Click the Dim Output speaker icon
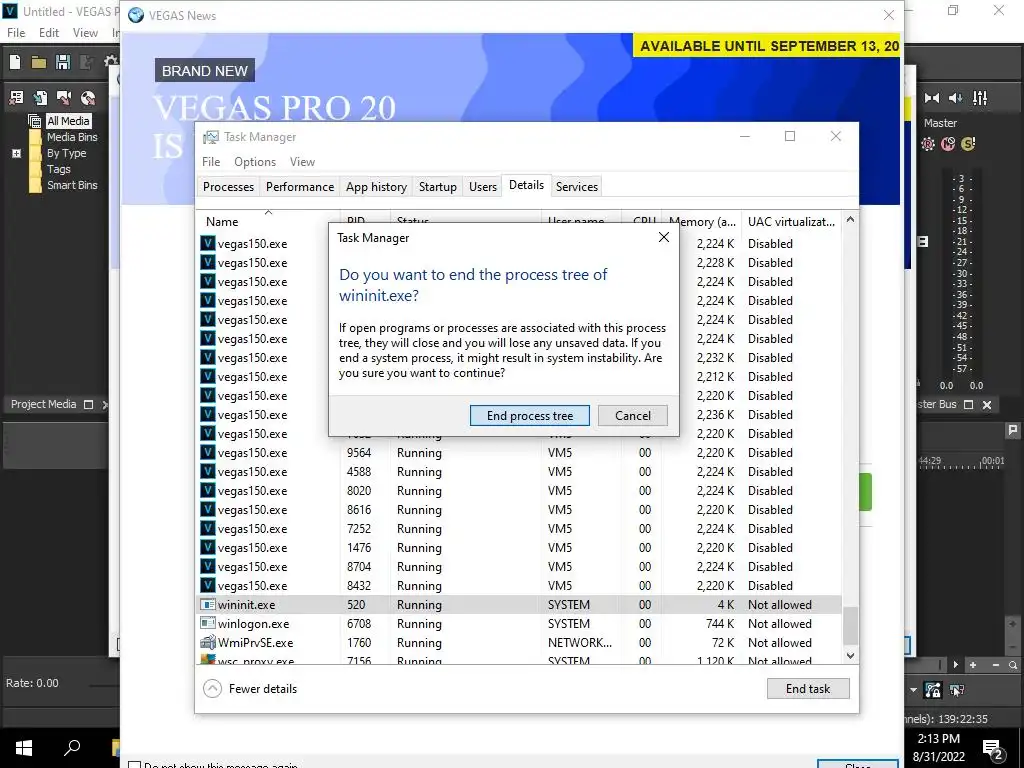This screenshot has height=768, width=1024. click(x=955, y=98)
